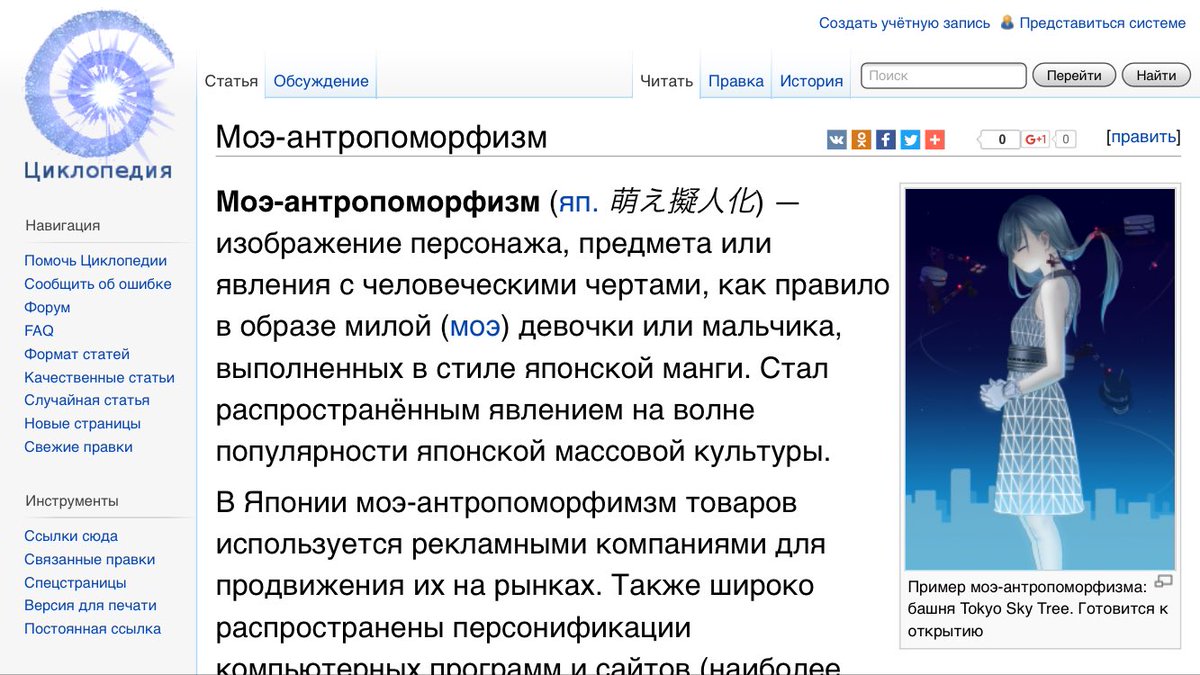The width and height of the screenshot is (1200, 675).
Task: Click the править section edit link
Action: point(1145,137)
